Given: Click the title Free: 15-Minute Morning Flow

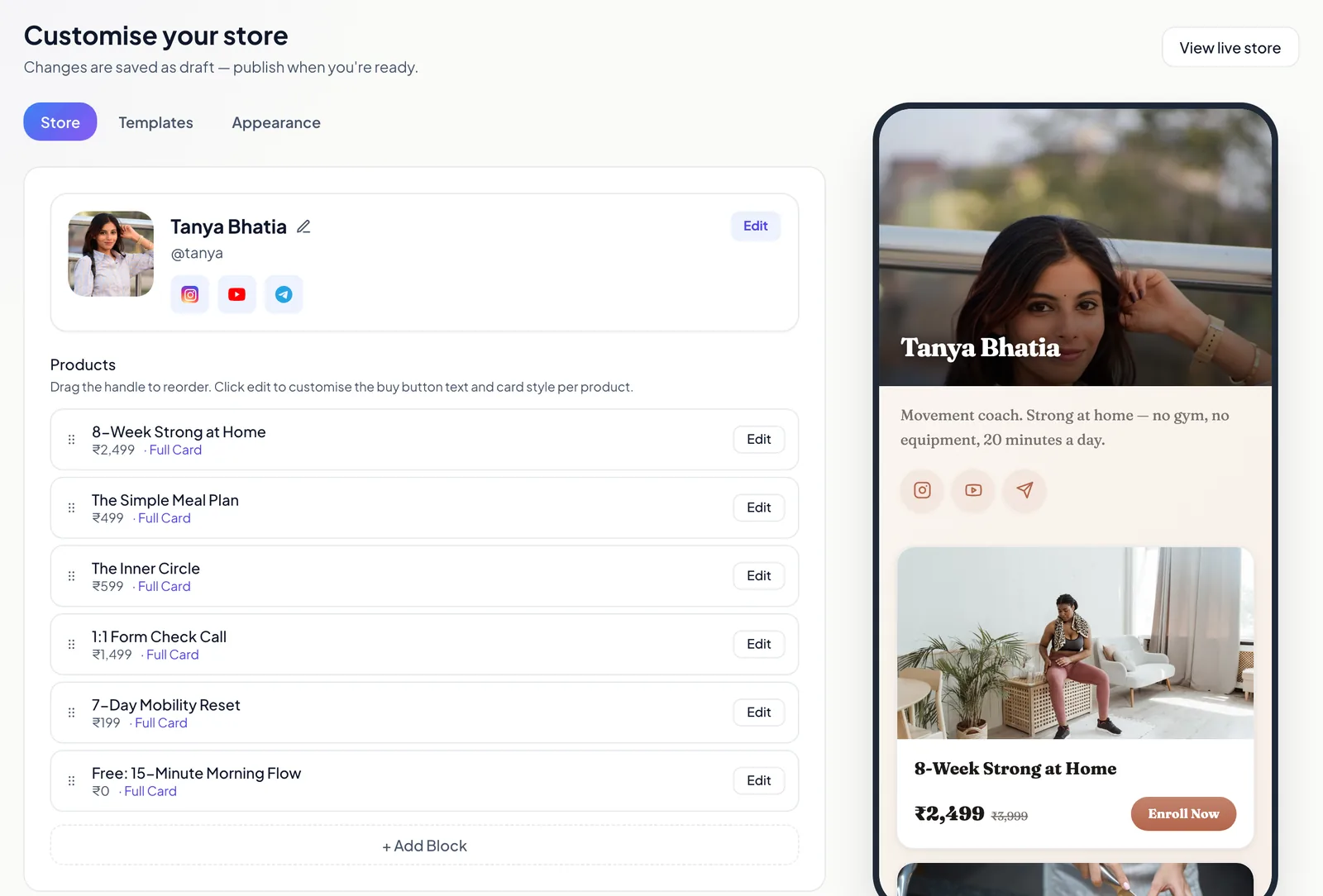Looking at the screenshot, I should (x=196, y=773).
